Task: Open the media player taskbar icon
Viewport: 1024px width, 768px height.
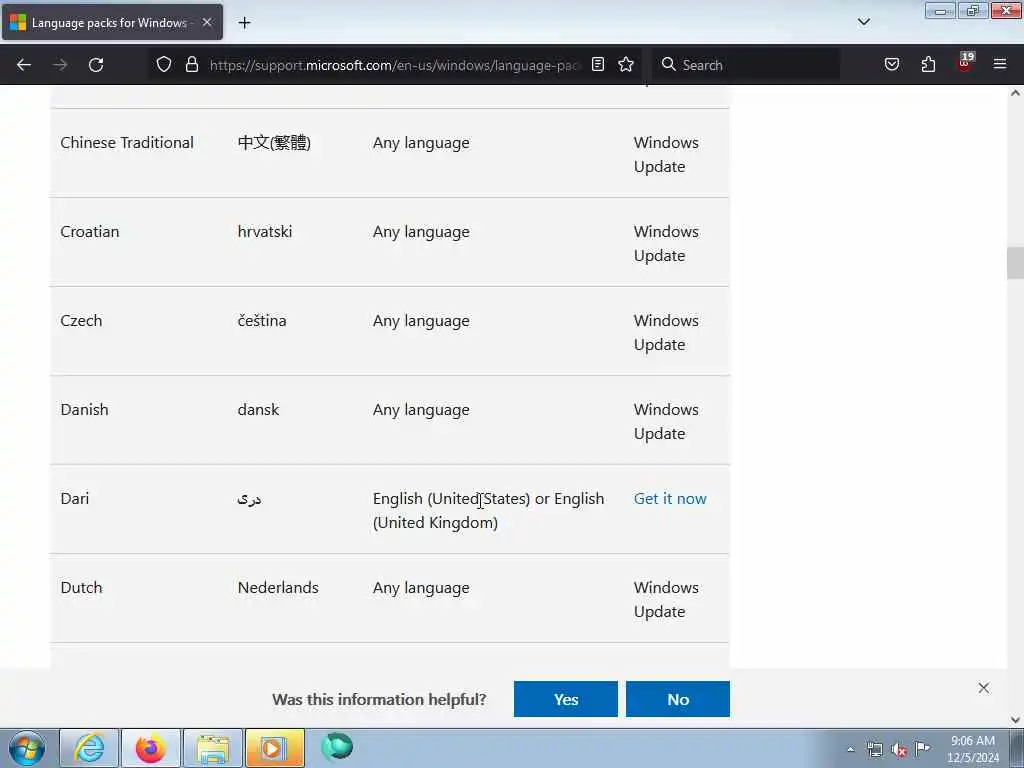Action: pos(274,748)
